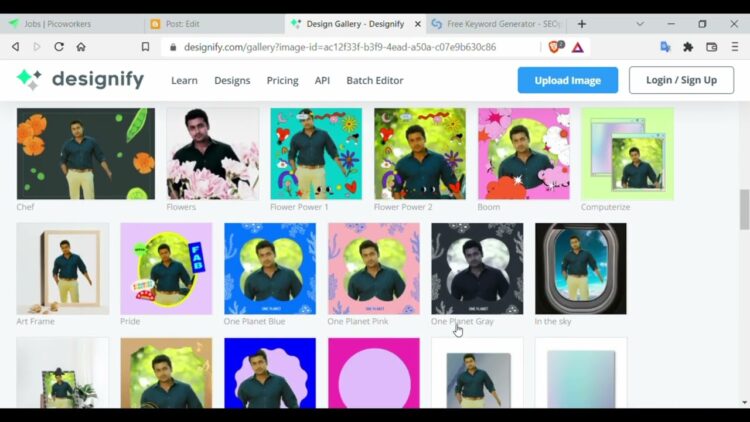The height and width of the screenshot is (422, 750).
Task: Choose the One Planet Blue design
Action: click(270, 268)
